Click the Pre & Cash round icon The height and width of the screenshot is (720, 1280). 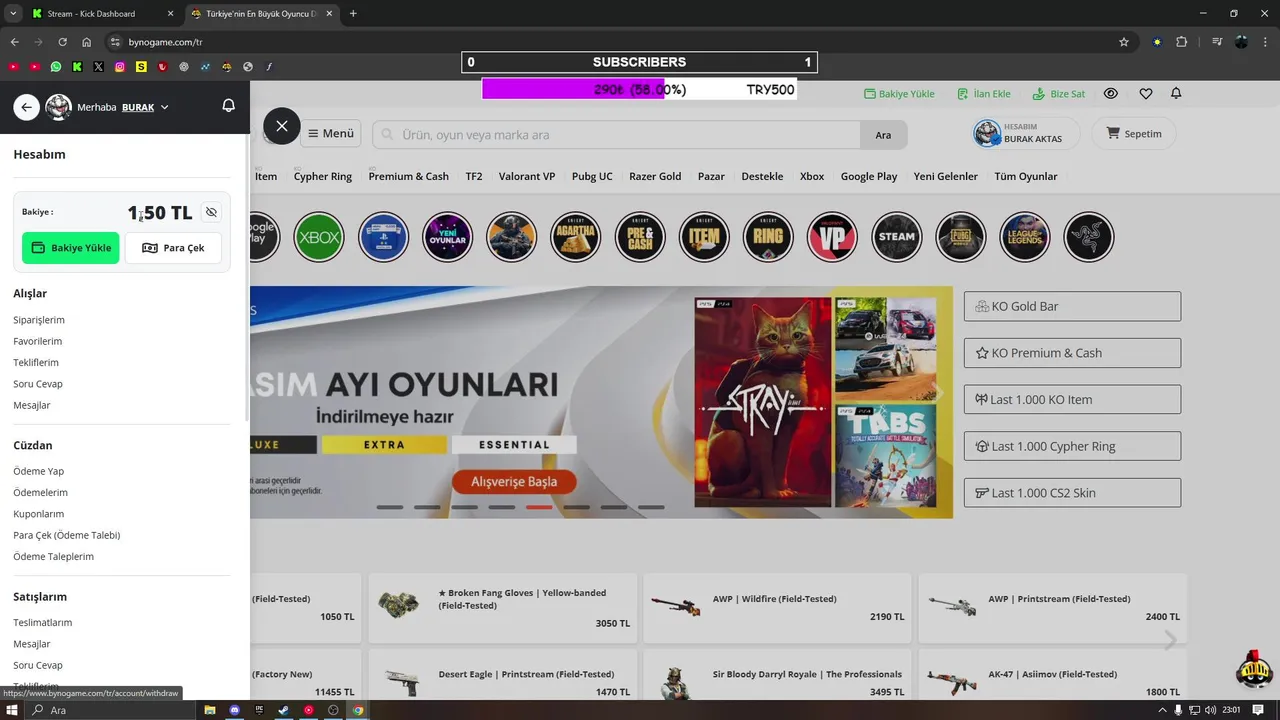[640, 237]
